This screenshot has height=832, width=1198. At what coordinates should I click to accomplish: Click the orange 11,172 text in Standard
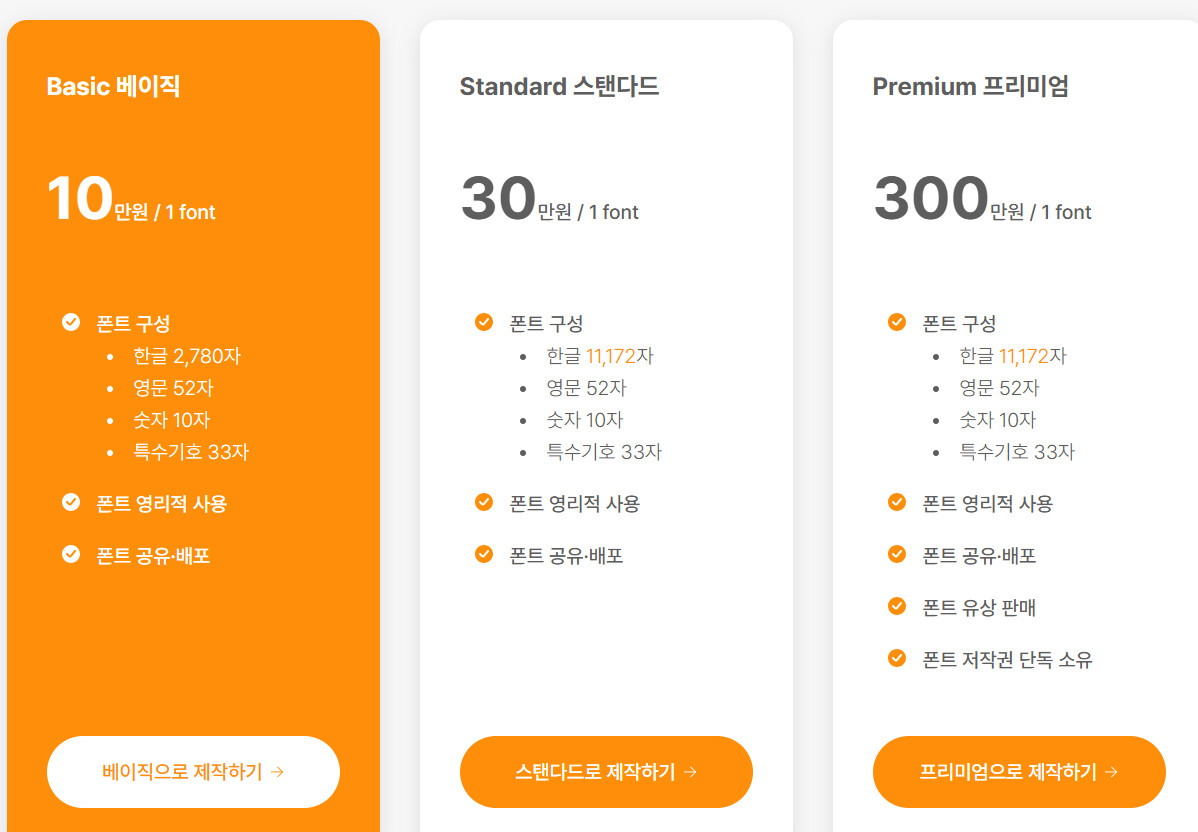coord(611,356)
